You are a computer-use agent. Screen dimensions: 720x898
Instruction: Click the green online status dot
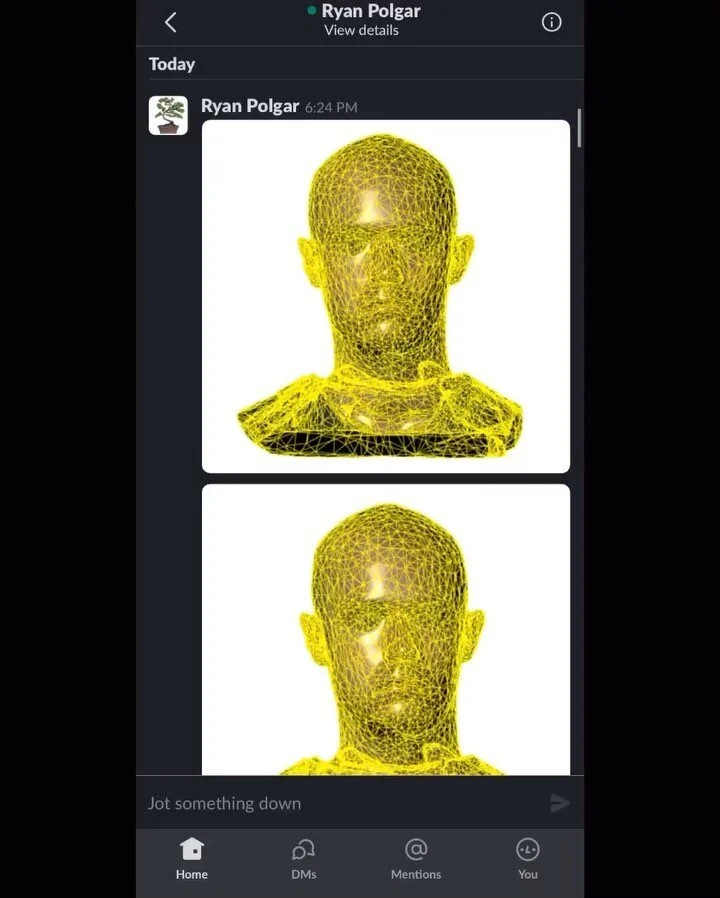point(312,10)
